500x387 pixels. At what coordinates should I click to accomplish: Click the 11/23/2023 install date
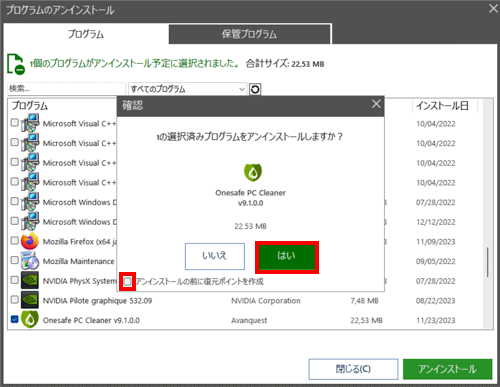pos(435,320)
